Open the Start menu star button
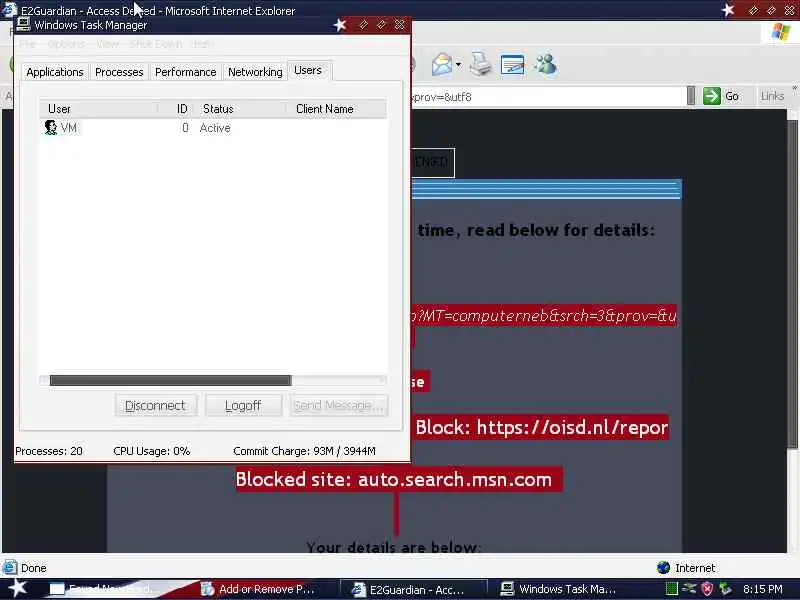The image size is (800, 600). click(x=18, y=588)
